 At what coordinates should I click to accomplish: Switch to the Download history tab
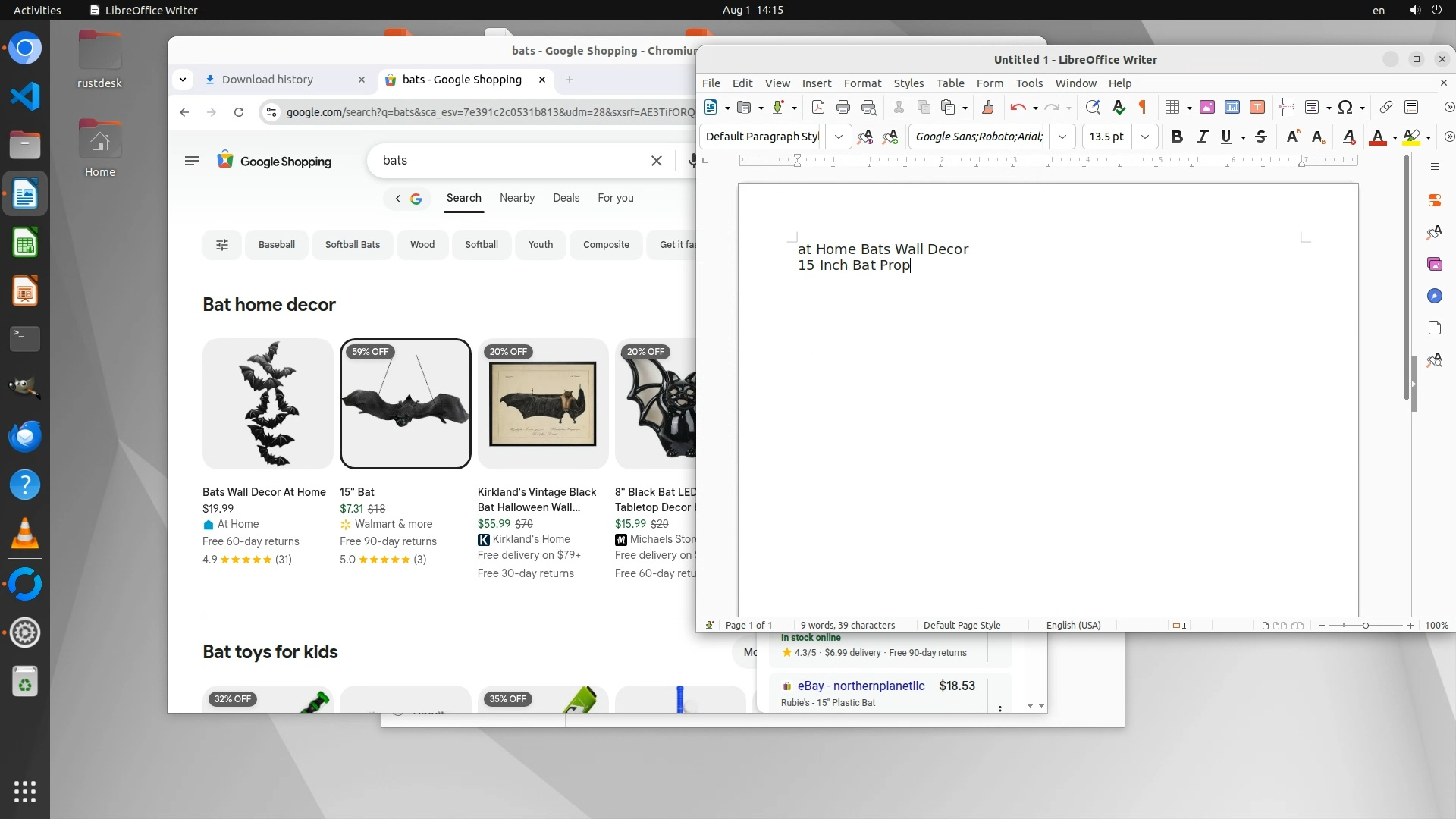coord(267,80)
